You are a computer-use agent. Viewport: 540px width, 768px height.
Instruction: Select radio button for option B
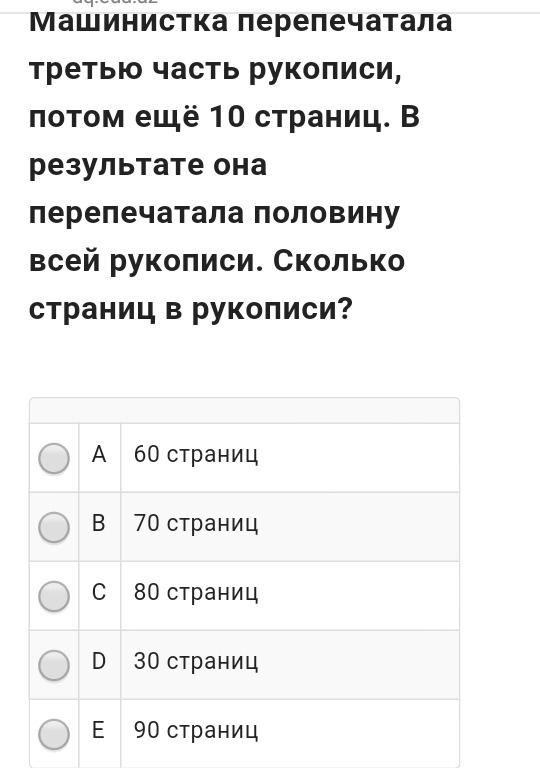(x=54, y=527)
